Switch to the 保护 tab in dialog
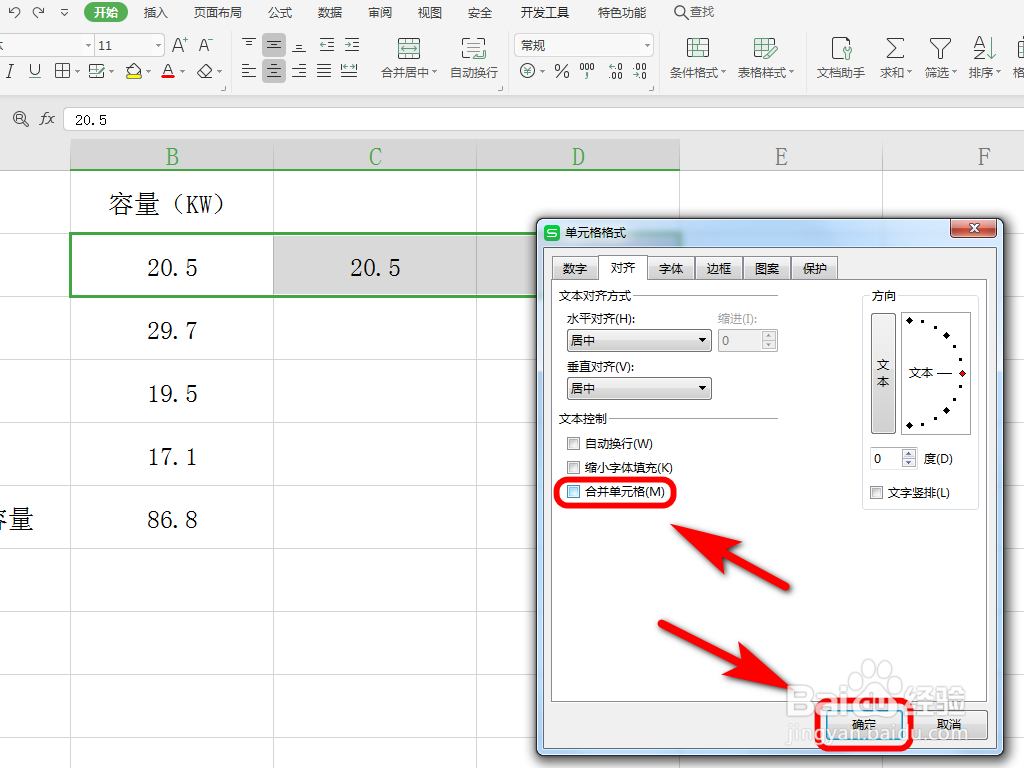 (814, 268)
